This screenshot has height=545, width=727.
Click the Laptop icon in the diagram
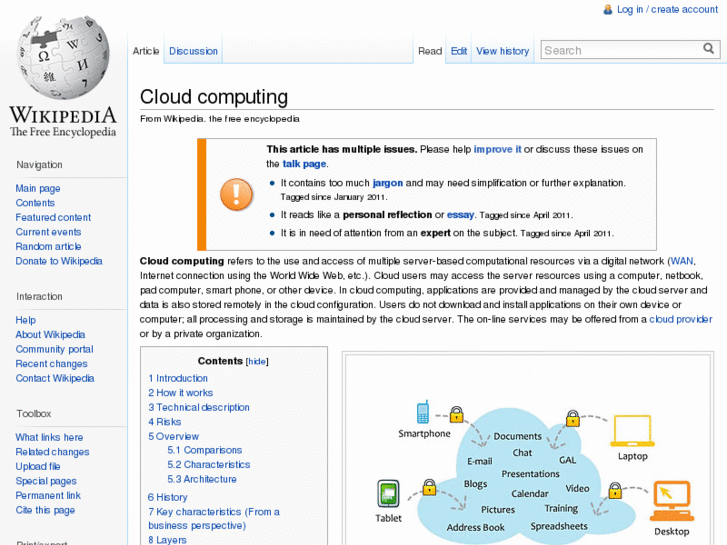click(632, 431)
